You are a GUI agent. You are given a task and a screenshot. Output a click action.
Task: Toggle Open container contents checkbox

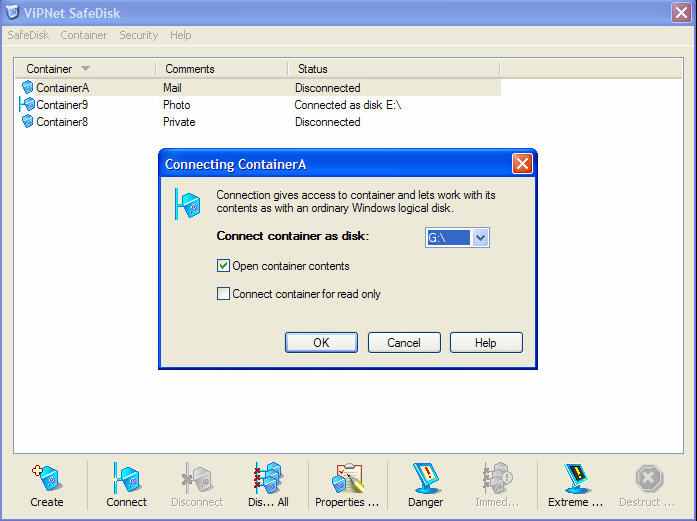pos(223,266)
